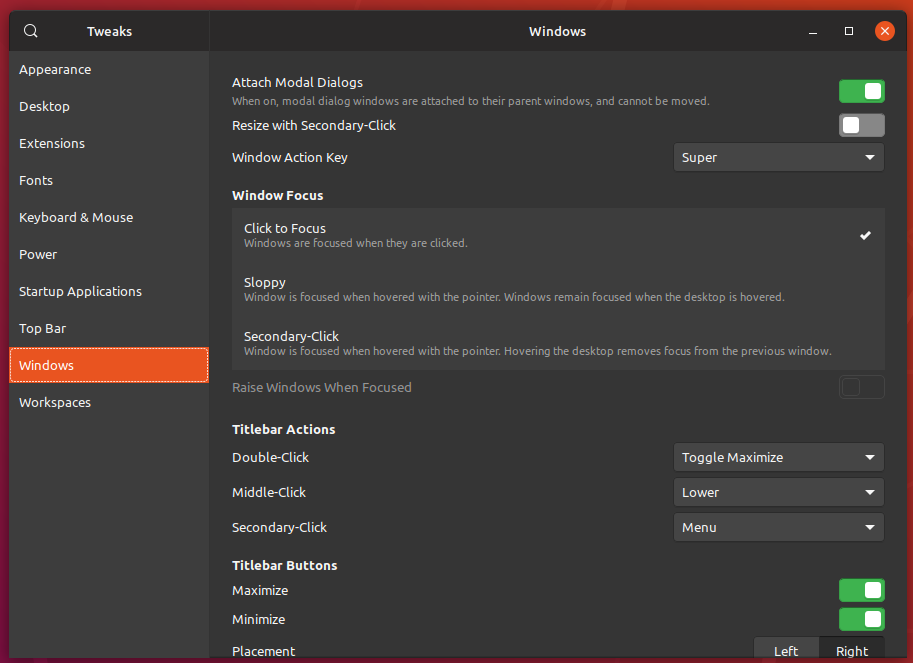
Task: Choose Secondary-Click window focus mode
Action: pyautogui.click(x=558, y=343)
